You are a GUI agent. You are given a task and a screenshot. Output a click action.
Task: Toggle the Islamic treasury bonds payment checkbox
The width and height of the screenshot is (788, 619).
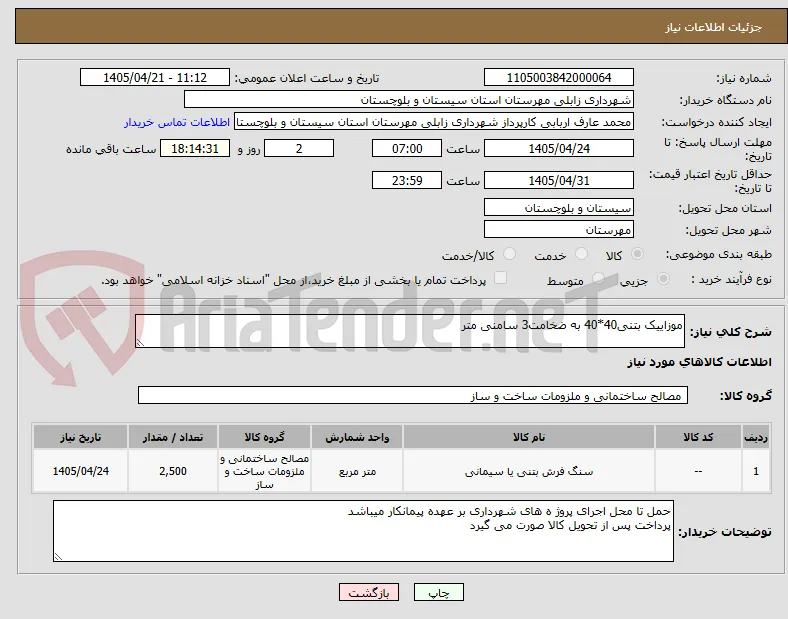pos(500,278)
